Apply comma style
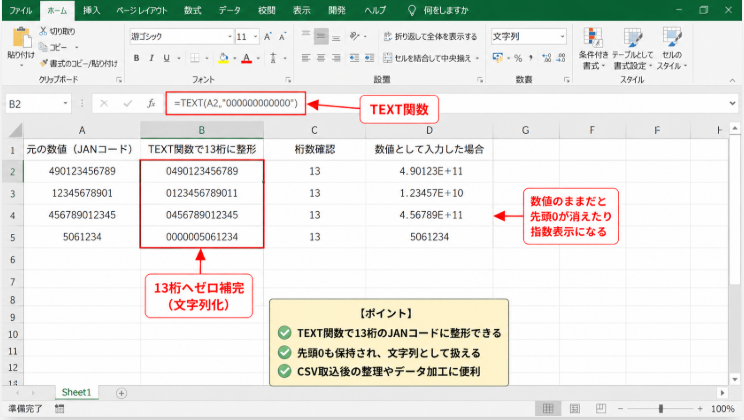 tap(530, 58)
